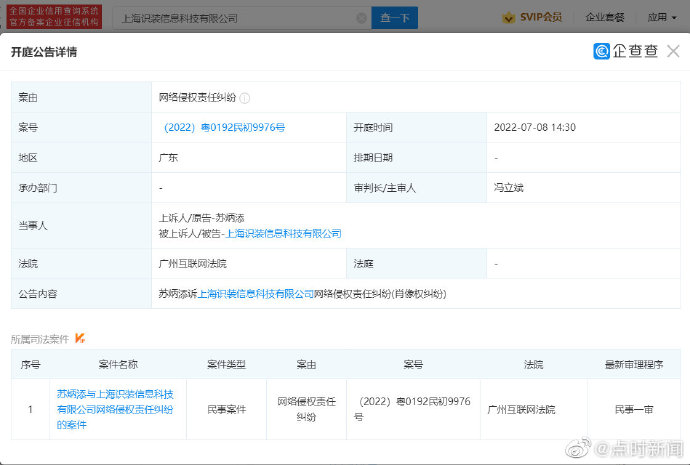Clear the search box text
The image size is (690, 465).
click(361, 18)
